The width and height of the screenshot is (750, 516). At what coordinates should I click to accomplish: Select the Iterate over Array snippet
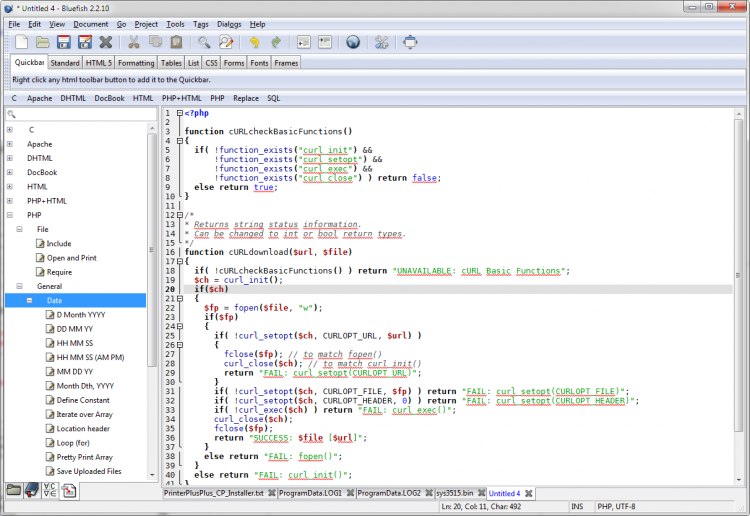point(85,414)
